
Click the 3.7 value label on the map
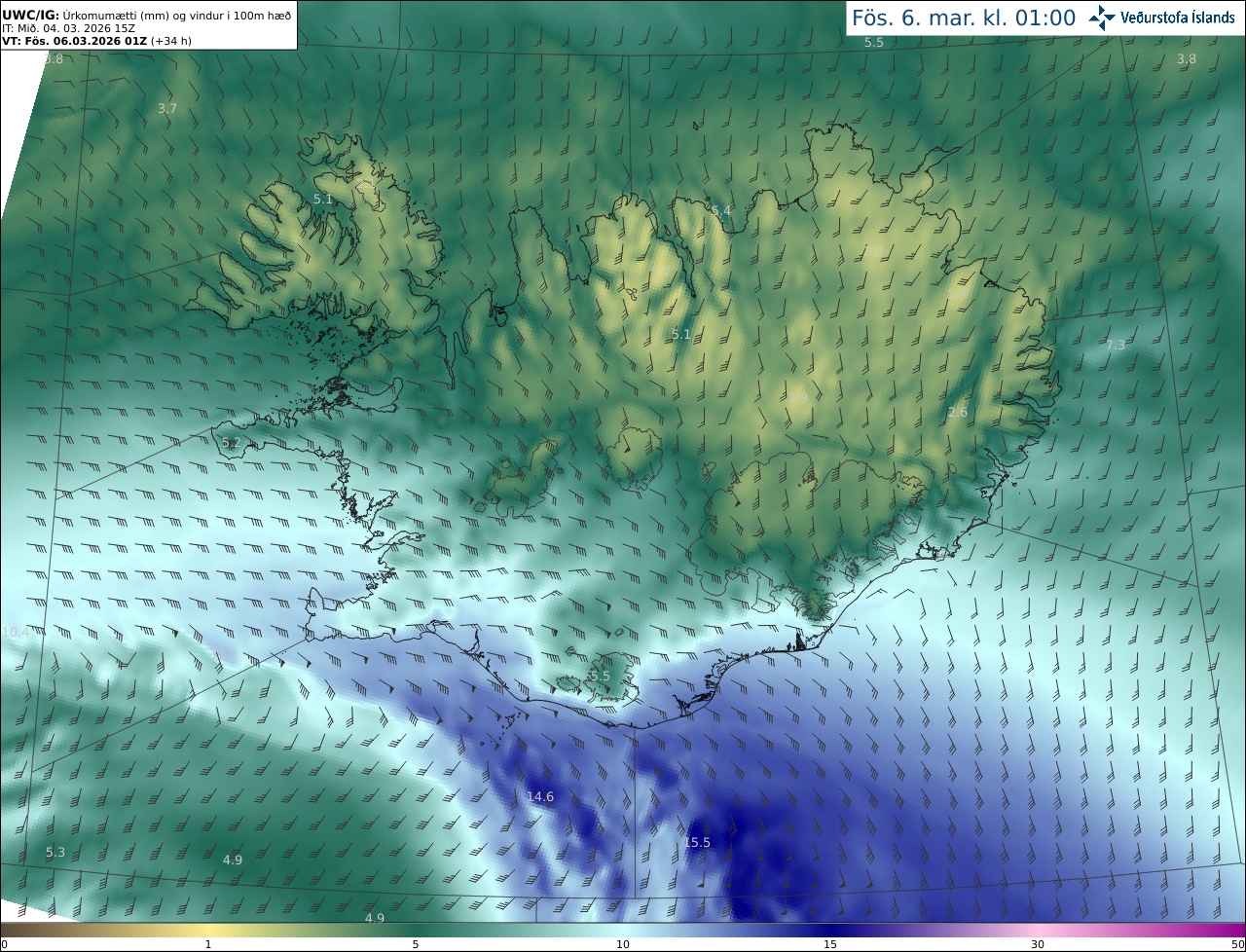pyautogui.click(x=167, y=108)
